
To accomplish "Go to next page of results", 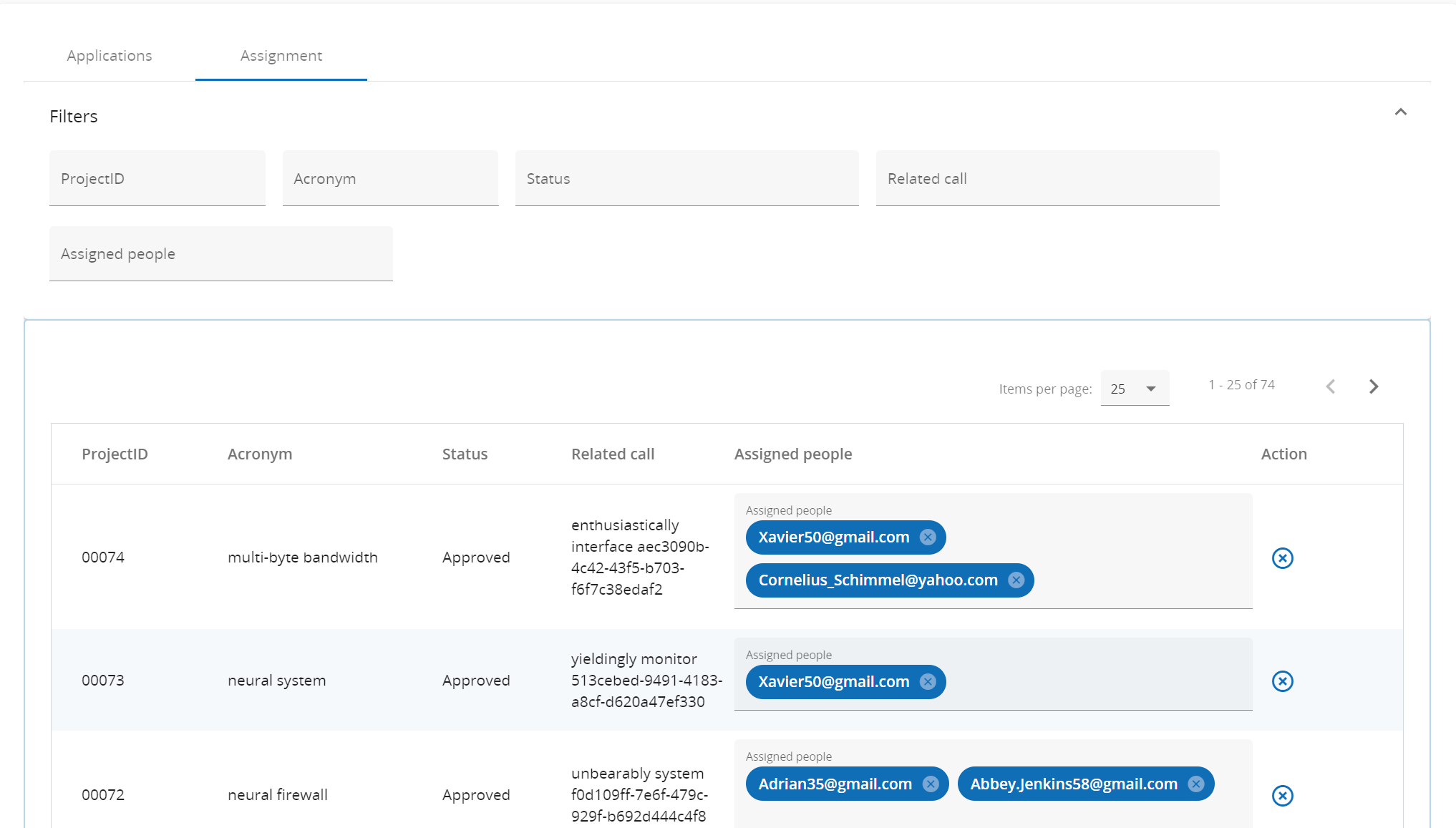I will (1373, 386).
